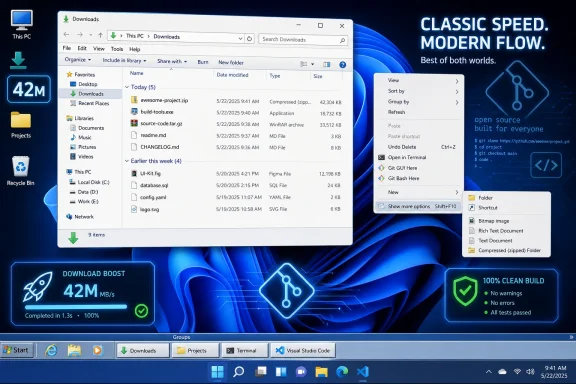Switch to Visual Studio Code taskbar button

point(303,351)
